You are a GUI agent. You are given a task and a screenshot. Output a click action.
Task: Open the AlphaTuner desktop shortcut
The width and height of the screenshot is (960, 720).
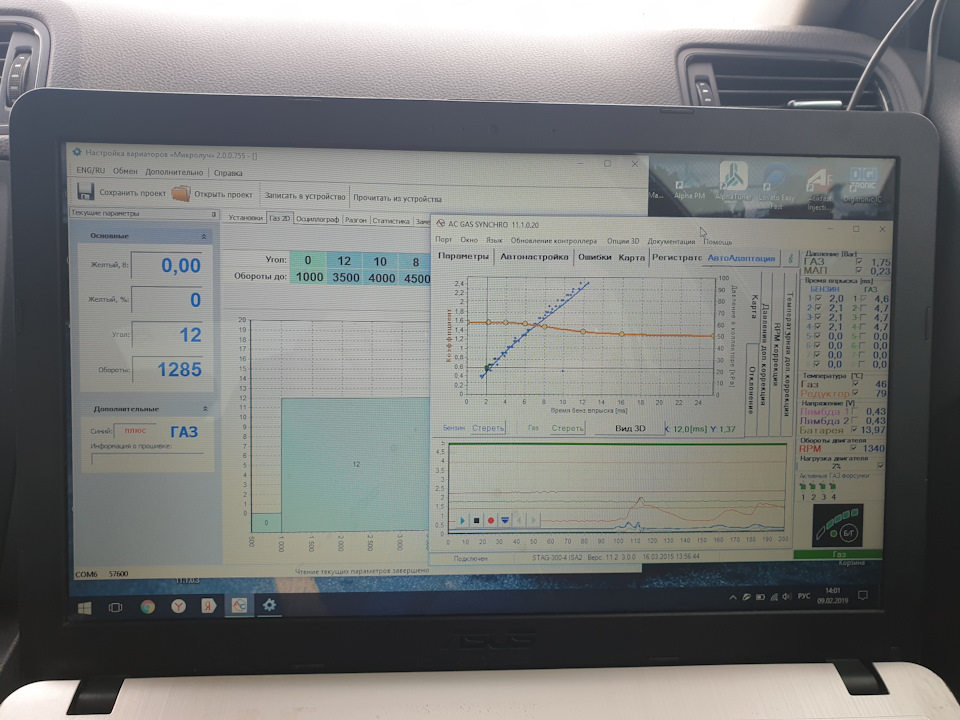point(733,181)
